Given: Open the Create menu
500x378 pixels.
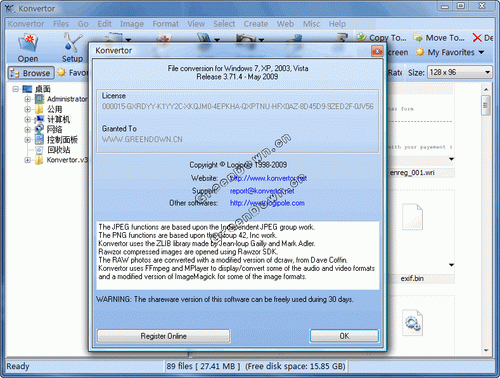Looking at the screenshot, I should click(256, 24).
